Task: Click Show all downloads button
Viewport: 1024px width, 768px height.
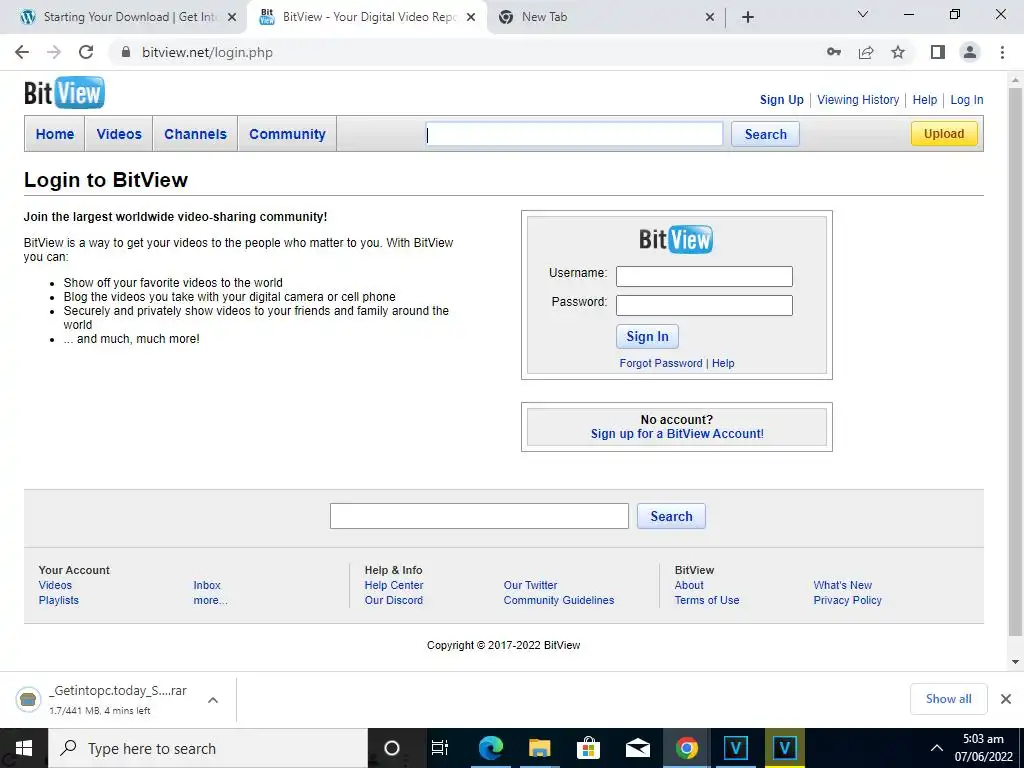Action: 948,699
